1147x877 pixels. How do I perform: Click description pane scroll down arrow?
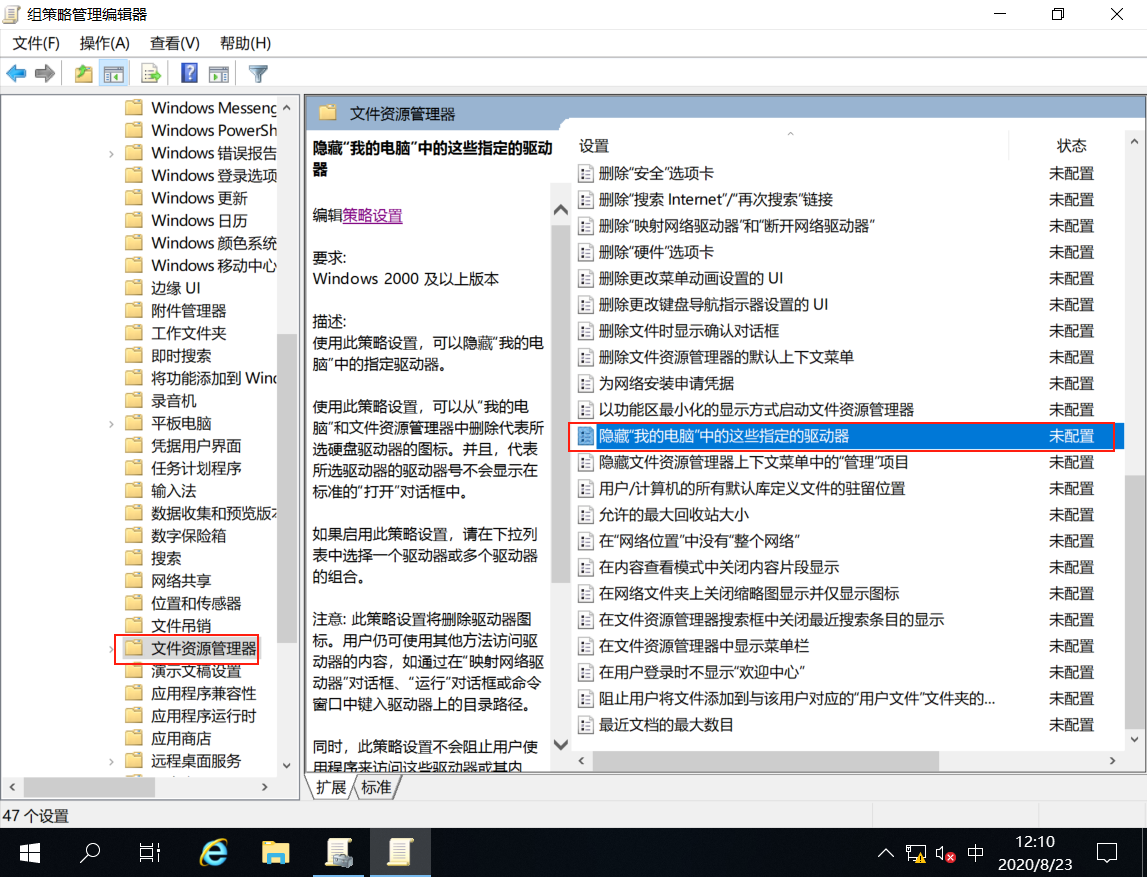coord(561,745)
